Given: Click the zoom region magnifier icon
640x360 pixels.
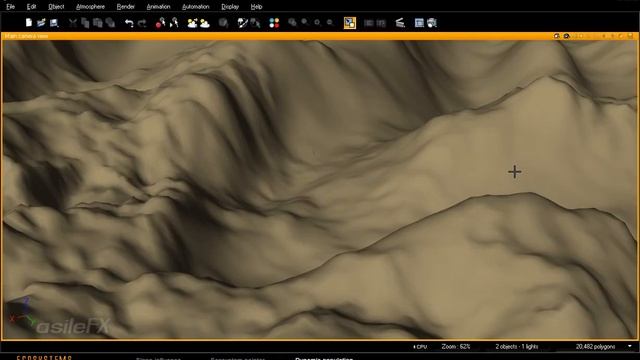Looking at the screenshot, I should [292, 22].
